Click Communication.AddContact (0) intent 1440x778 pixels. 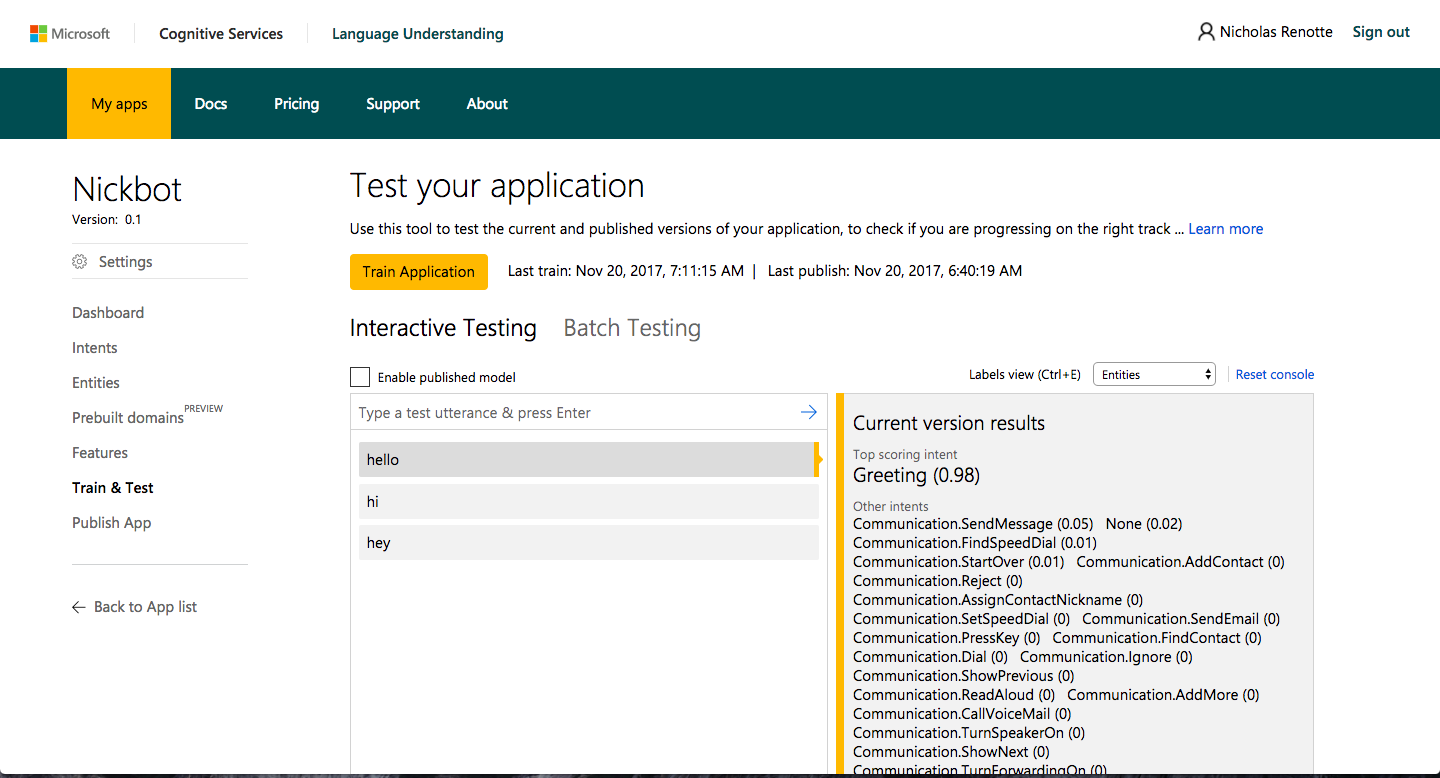(1180, 562)
